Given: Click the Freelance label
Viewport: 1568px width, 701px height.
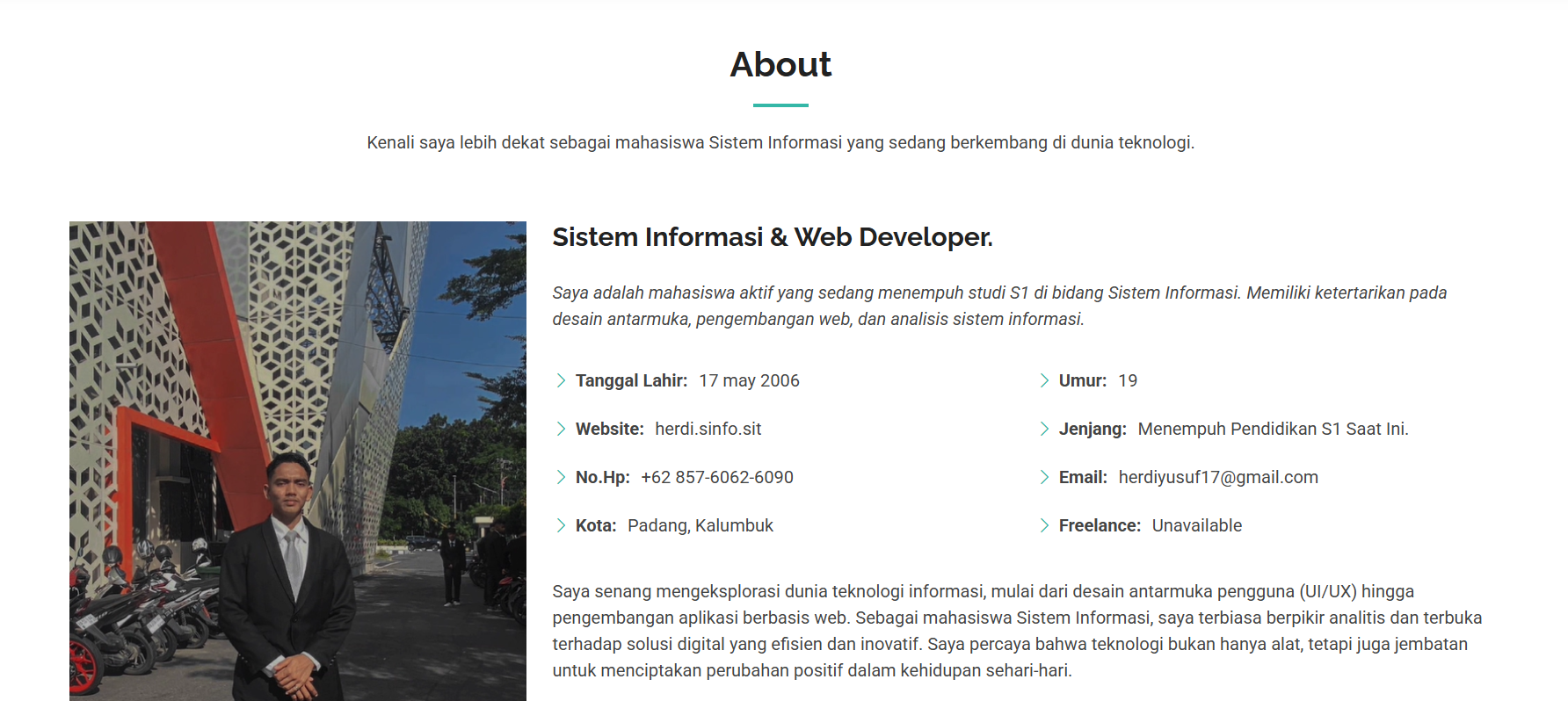Looking at the screenshot, I should [1100, 525].
